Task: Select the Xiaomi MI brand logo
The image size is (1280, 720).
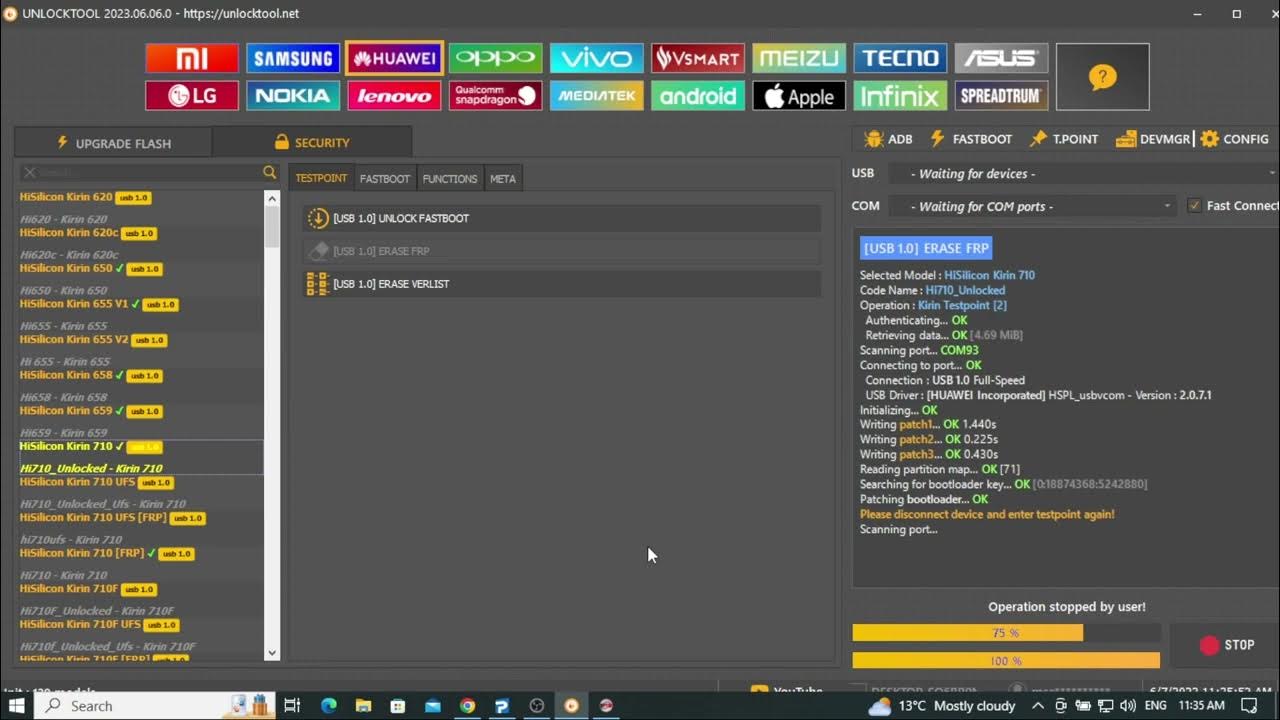Action: pyautogui.click(x=192, y=58)
